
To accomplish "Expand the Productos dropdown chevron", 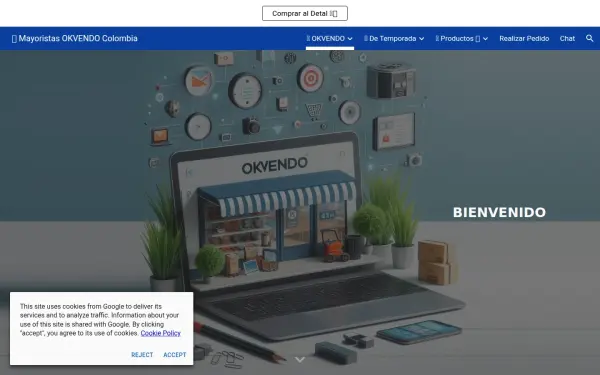I will point(485,39).
